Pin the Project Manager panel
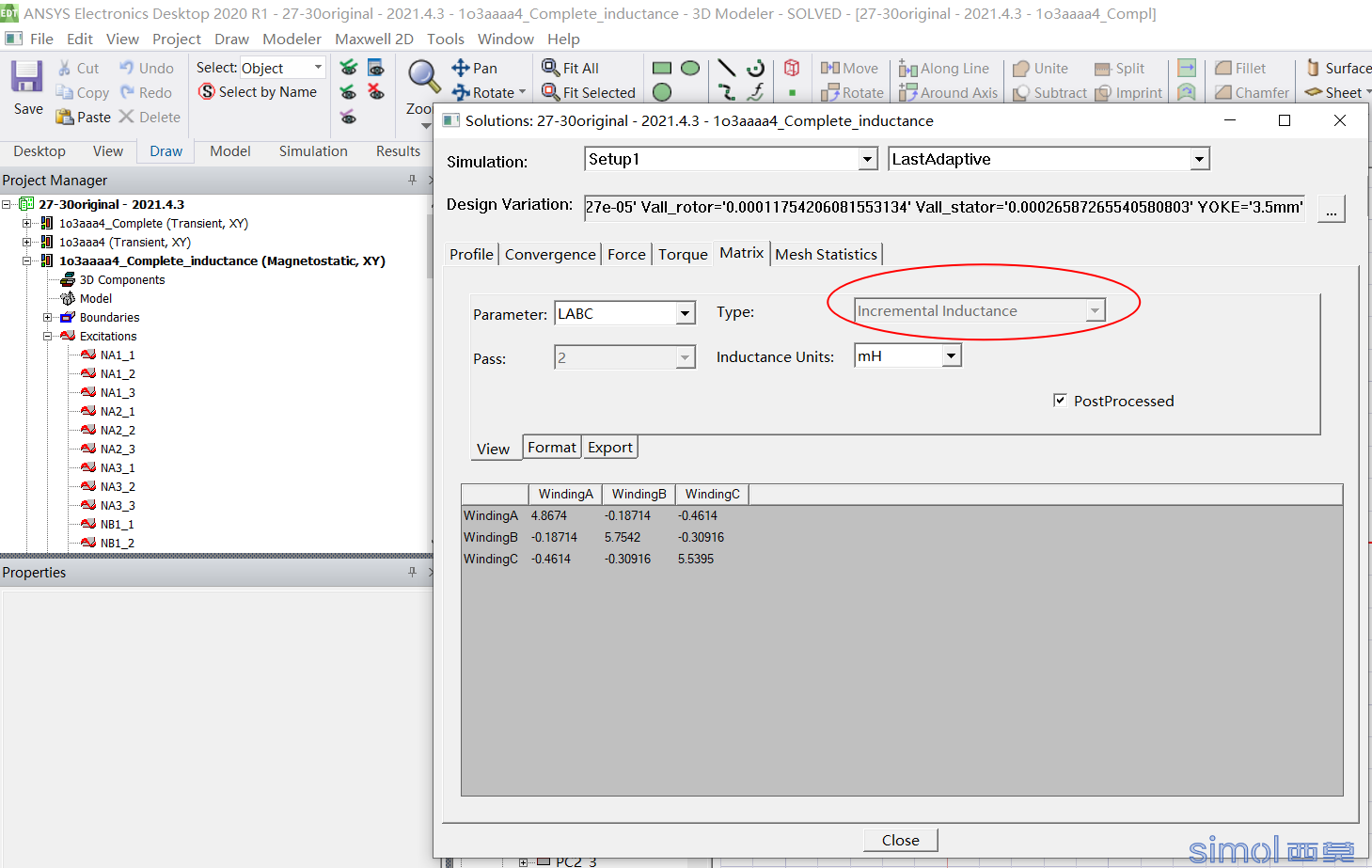Screen dimensions: 1372x868 pyautogui.click(x=412, y=180)
